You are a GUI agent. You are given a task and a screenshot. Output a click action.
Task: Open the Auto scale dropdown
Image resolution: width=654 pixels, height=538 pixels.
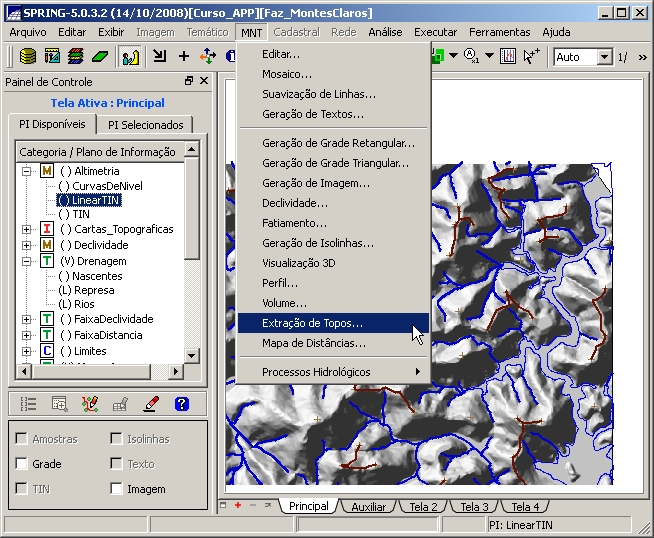604,57
